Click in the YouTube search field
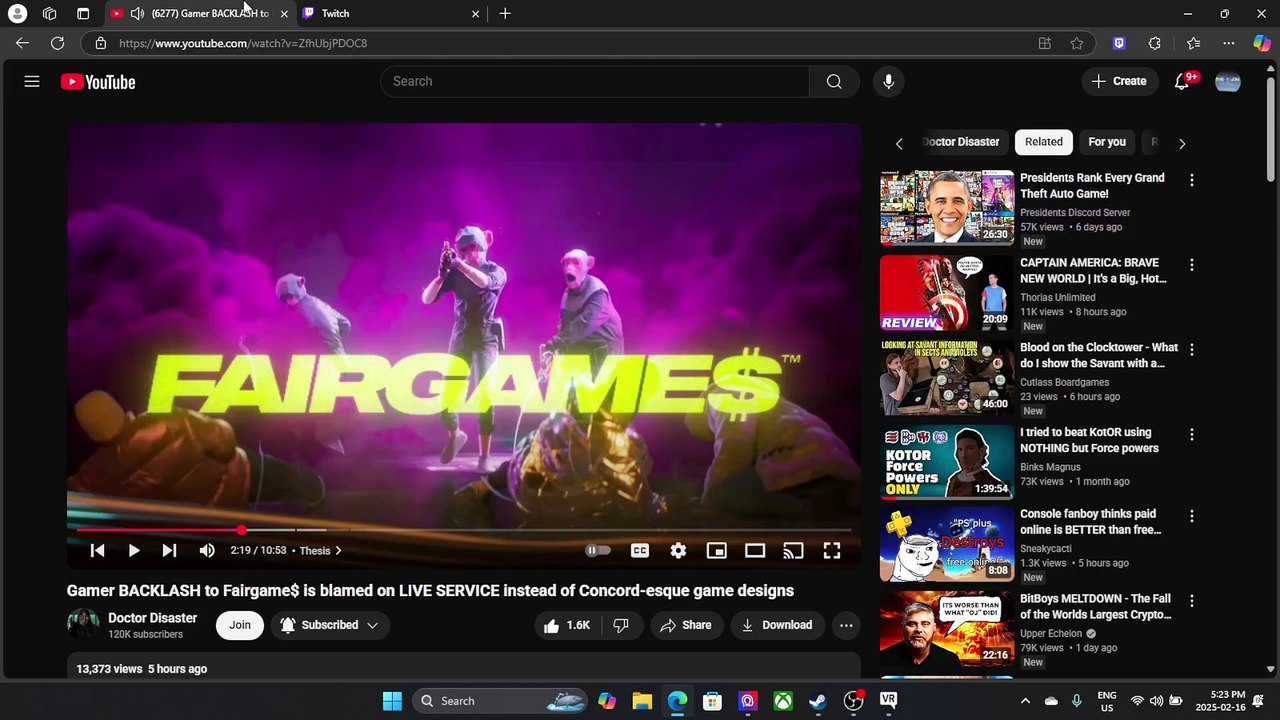The height and width of the screenshot is (720, 1280). click(595, 81)
